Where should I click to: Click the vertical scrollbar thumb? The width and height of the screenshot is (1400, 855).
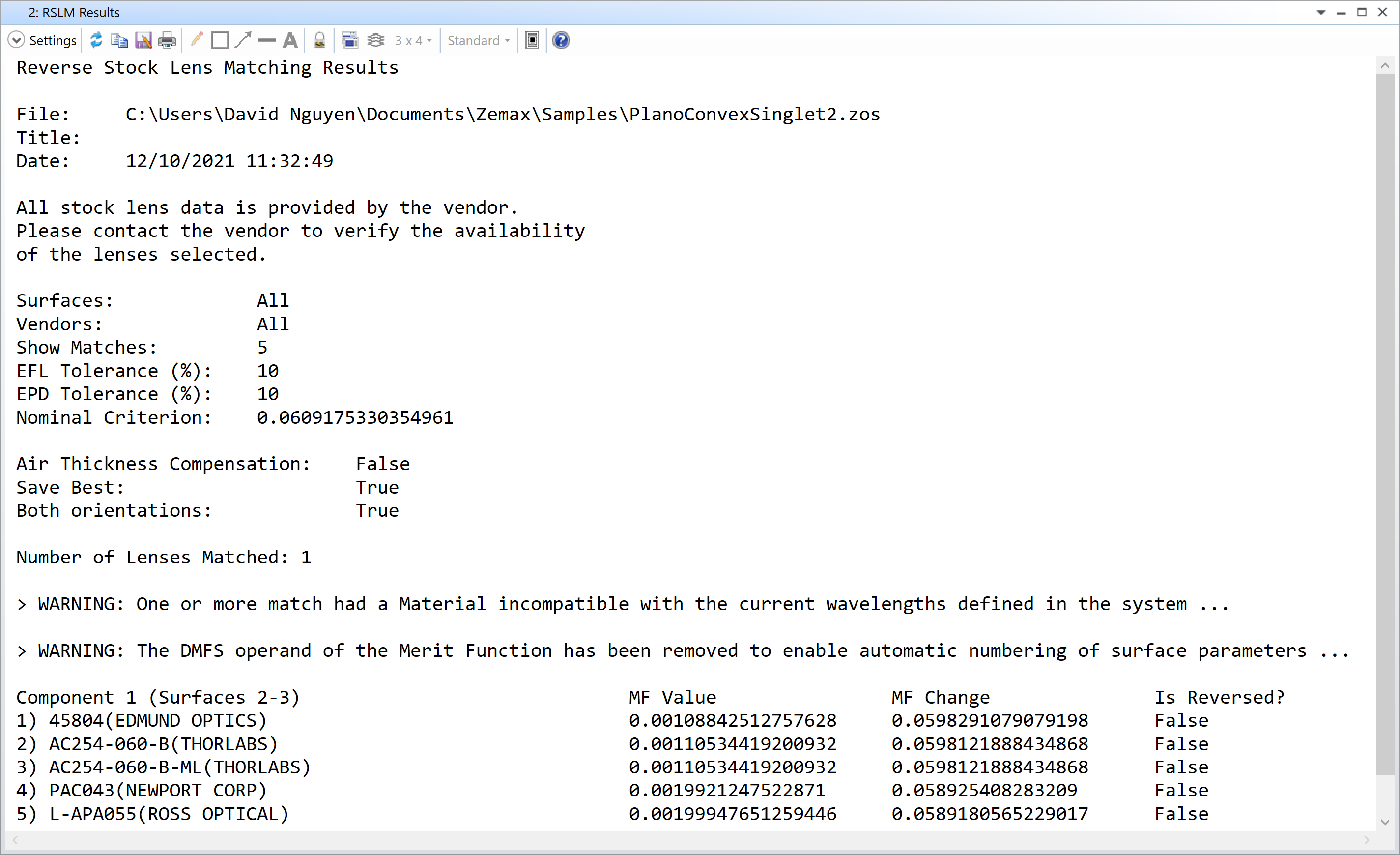pyautogui.click(x=1385, y=424)
